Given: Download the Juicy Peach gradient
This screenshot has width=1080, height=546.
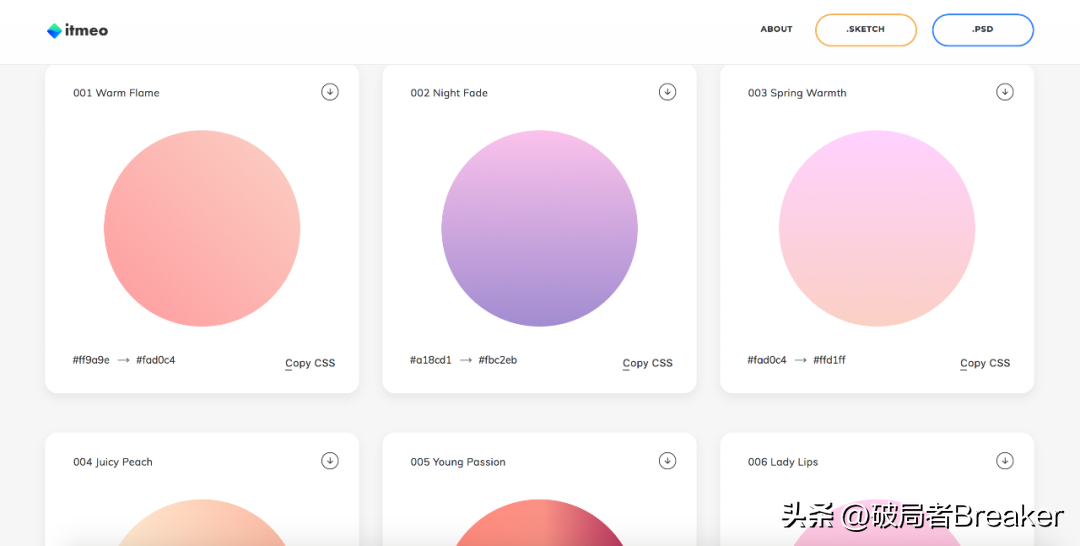Looking at the screenshot, I should tap(330, 461).
